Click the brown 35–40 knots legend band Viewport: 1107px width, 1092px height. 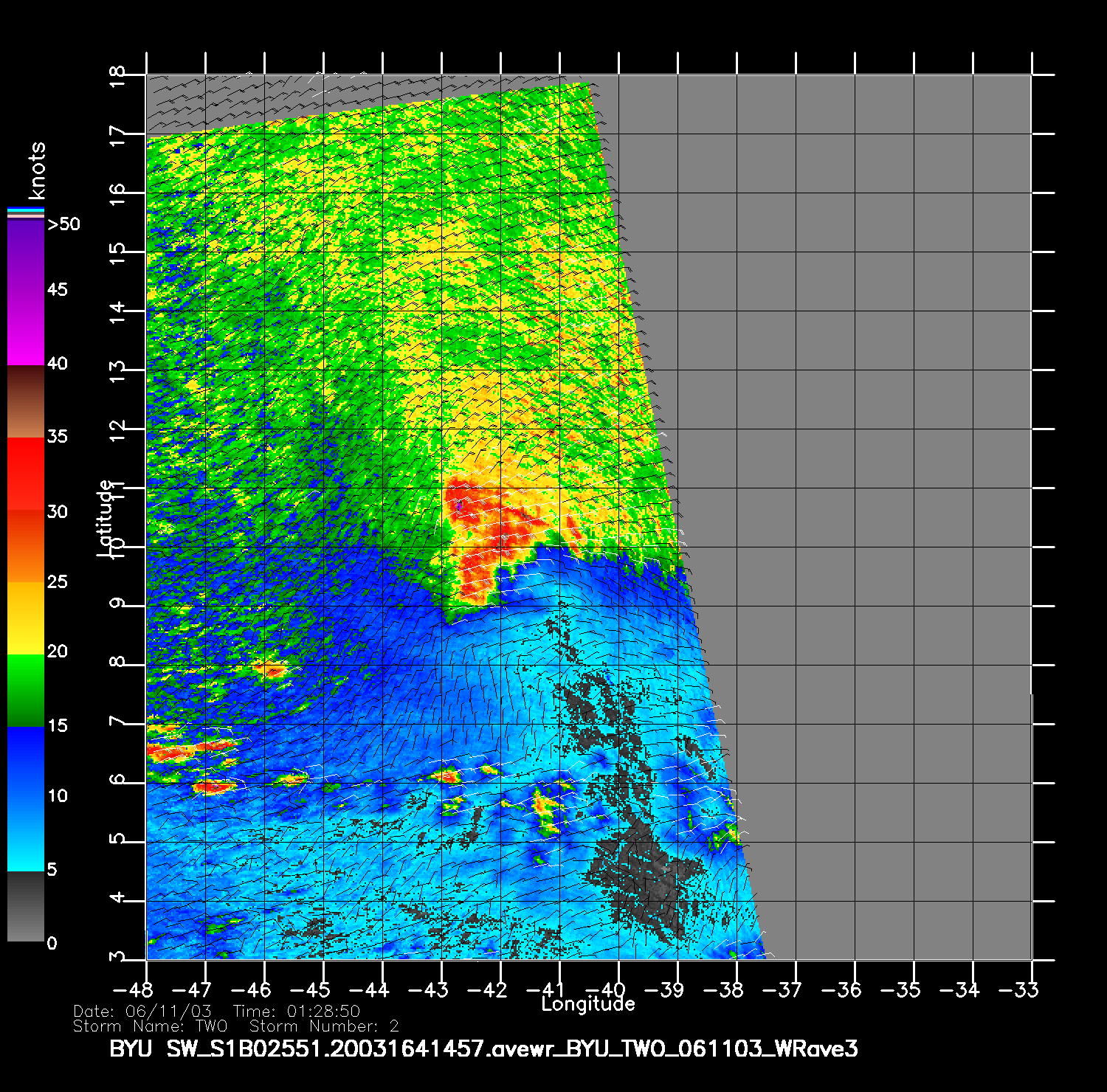coord(26,401)
